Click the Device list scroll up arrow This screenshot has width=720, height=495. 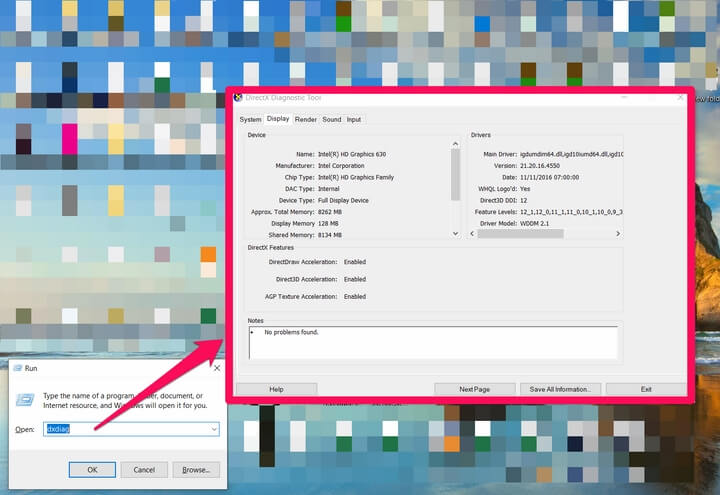456,144
